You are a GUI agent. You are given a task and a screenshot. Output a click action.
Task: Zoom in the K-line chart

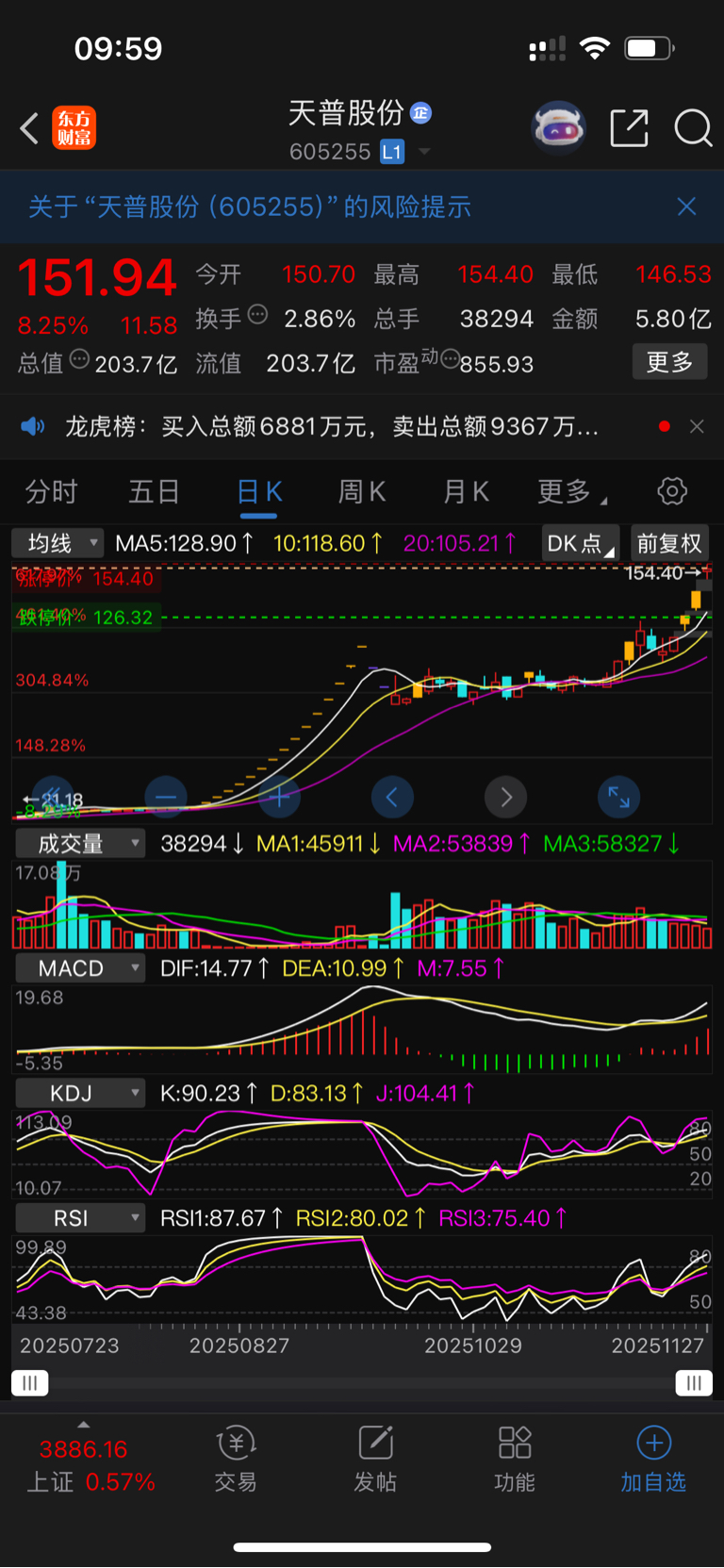[279, 798]
